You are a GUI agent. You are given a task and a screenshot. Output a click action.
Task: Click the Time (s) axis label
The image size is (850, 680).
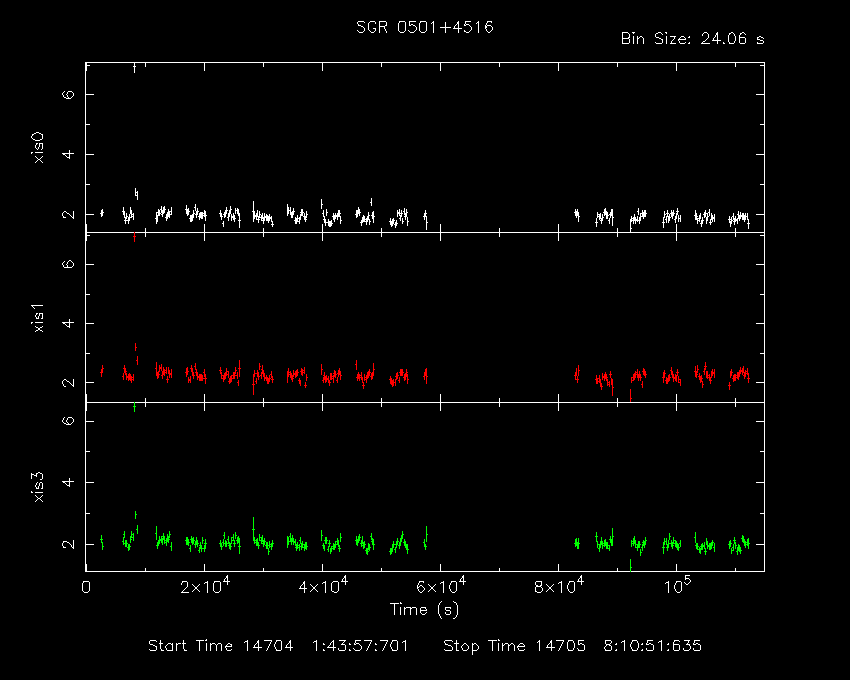click(x=424, y=610)
